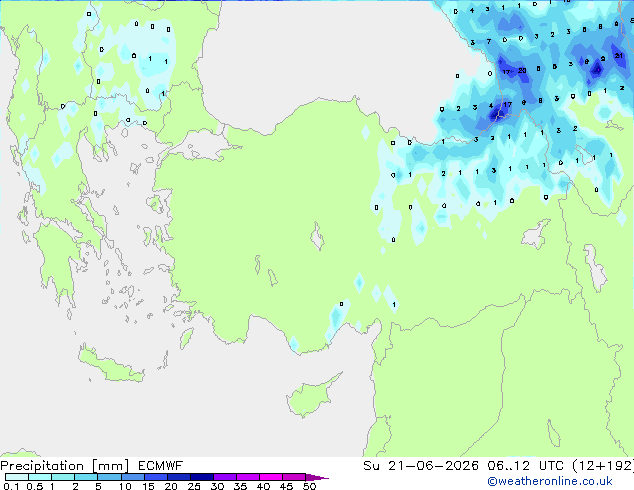The width and height of the screenshot is (634, 490).
Task: Click the "21" precipitation value on the map
Action: 619,56
